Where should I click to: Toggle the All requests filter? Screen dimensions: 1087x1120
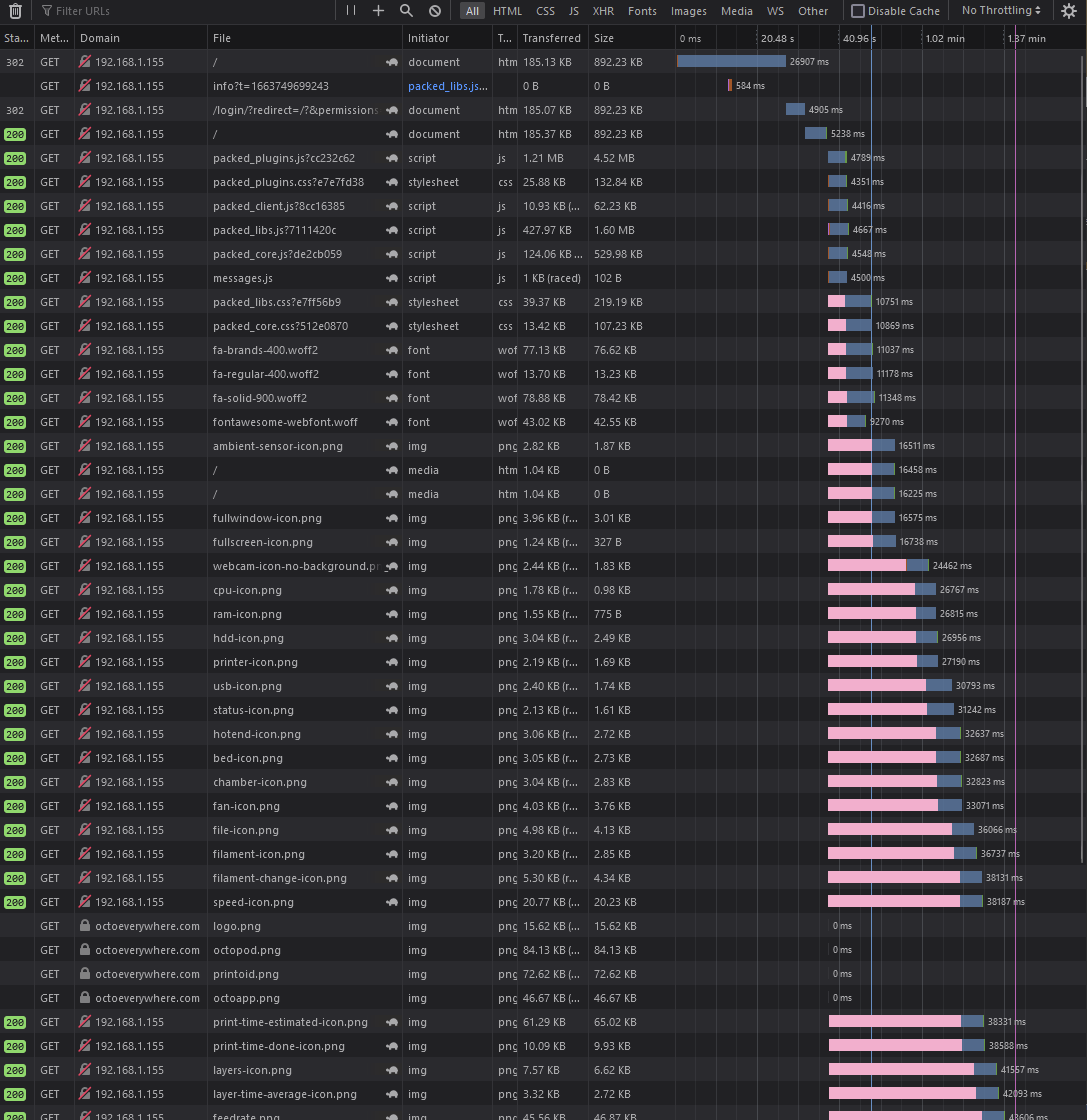(x=472, y=10)
